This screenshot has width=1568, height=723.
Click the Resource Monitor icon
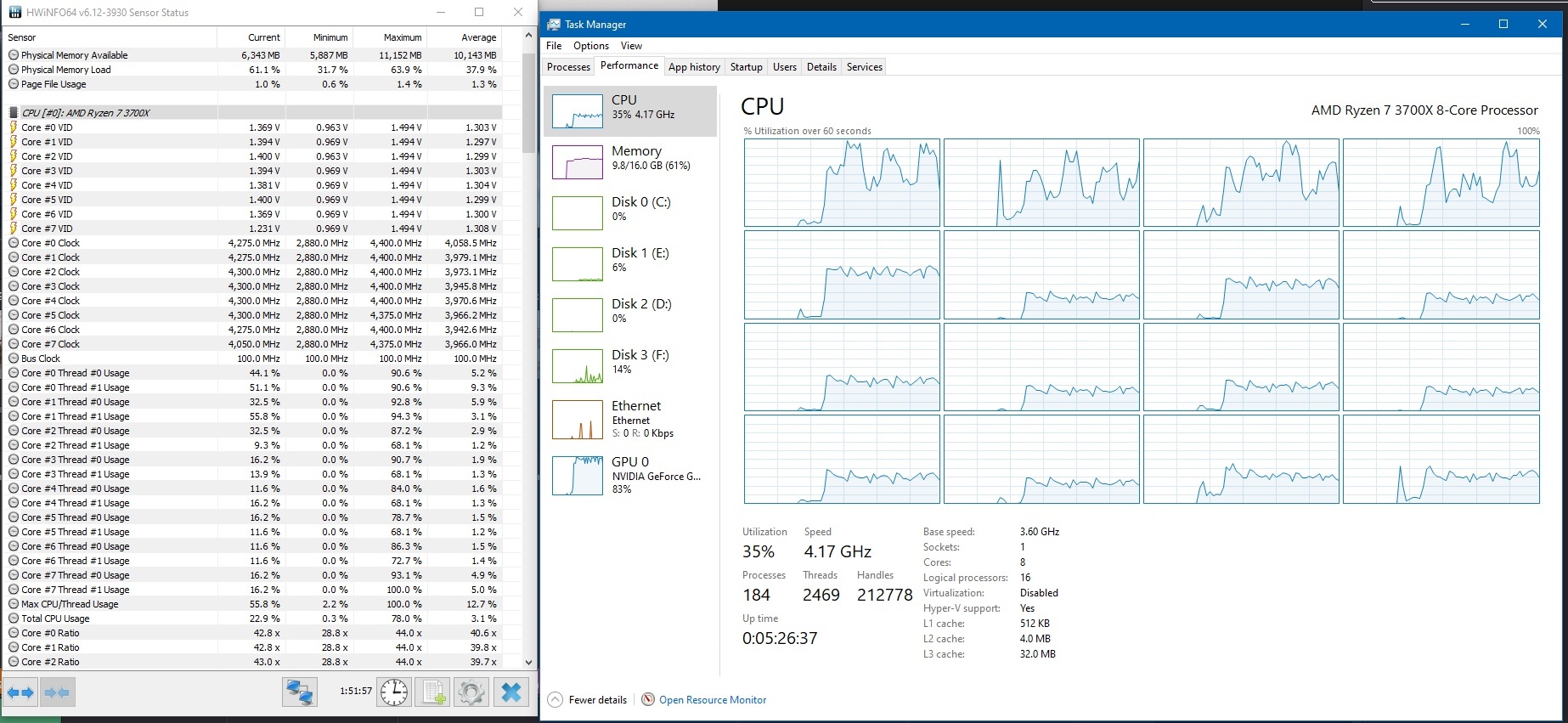[648, 700]
